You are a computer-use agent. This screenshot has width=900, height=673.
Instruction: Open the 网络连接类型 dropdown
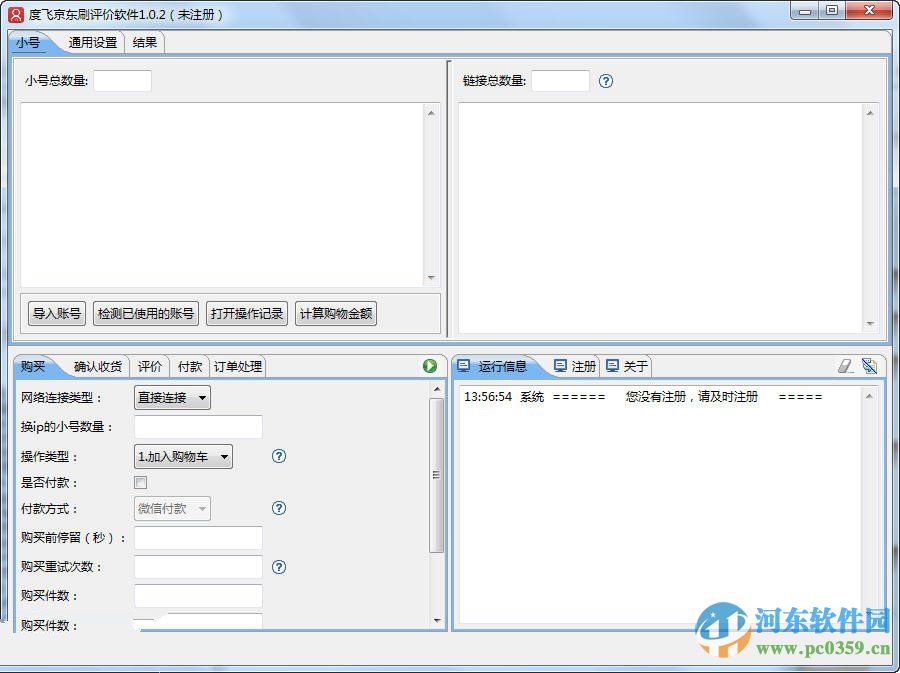tap(170, 397)
